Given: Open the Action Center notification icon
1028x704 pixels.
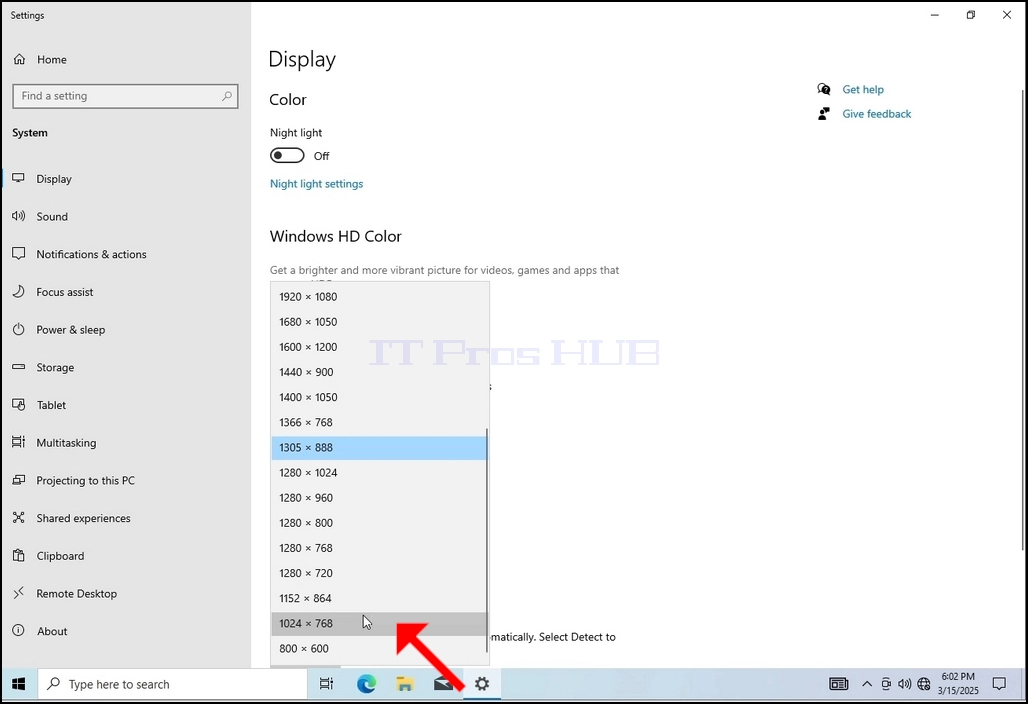Looking at the screenshot, I should click(x=999, y=684).
